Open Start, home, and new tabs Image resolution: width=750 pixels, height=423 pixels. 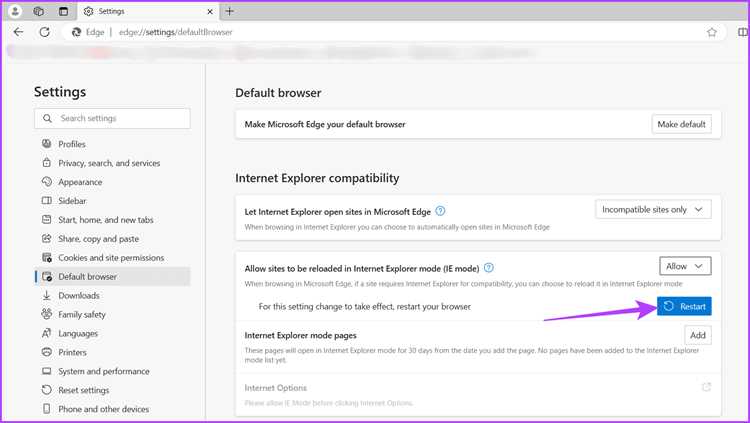tap(112, 220)
